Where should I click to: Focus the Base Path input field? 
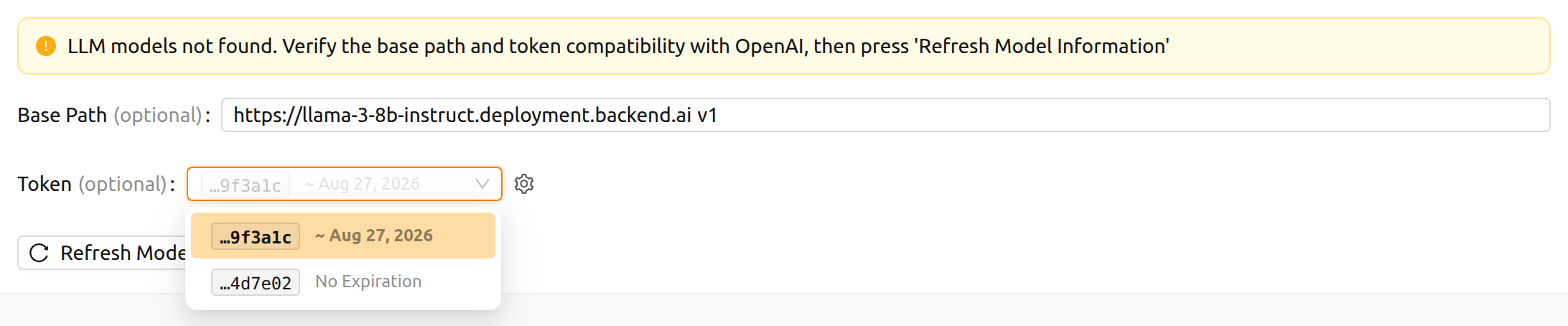pos(885,115)
